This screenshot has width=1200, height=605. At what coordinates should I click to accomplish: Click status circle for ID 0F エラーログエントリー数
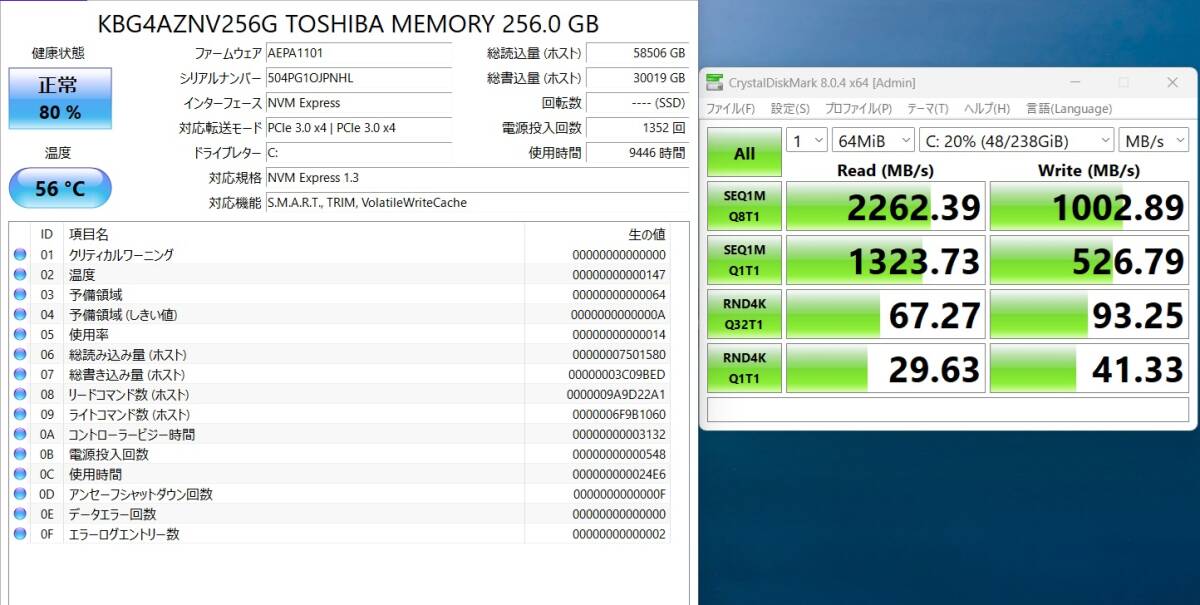20,534
